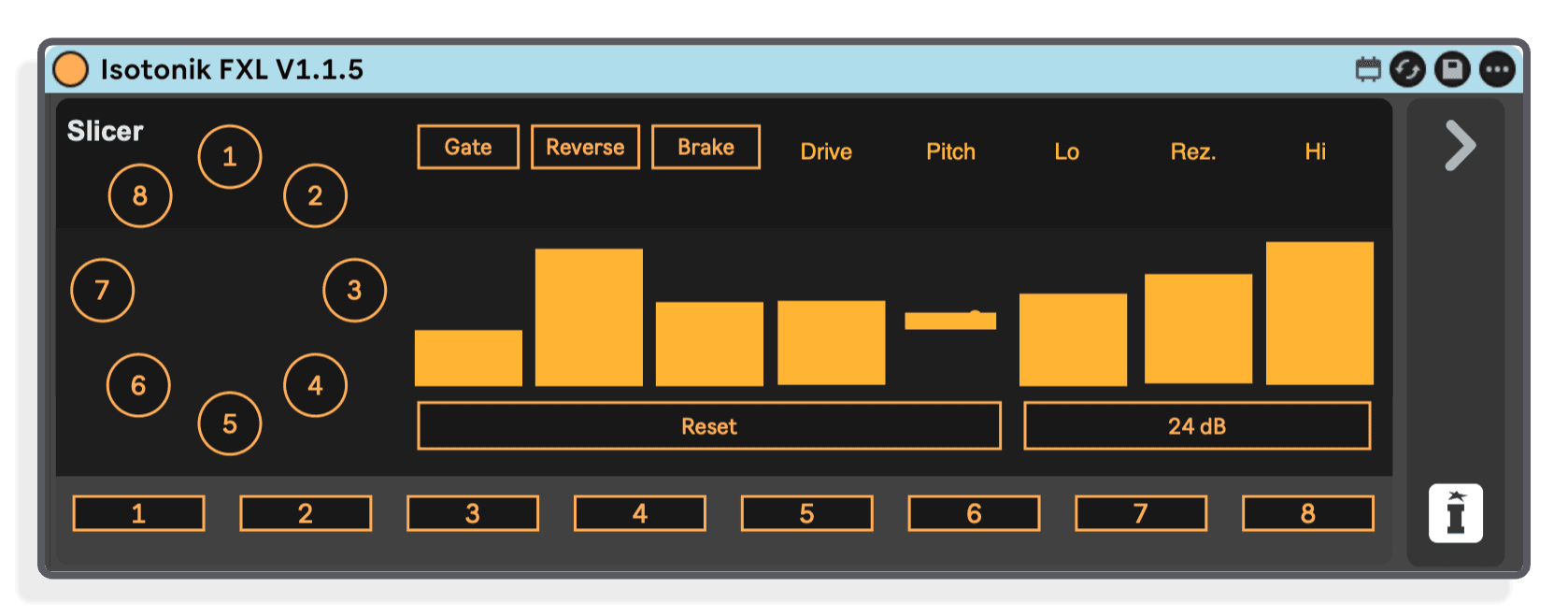Toggle the orange device activator circle
Image resolution: width=1568 pixels, height=616 pixels.
[x=70, y=69]
